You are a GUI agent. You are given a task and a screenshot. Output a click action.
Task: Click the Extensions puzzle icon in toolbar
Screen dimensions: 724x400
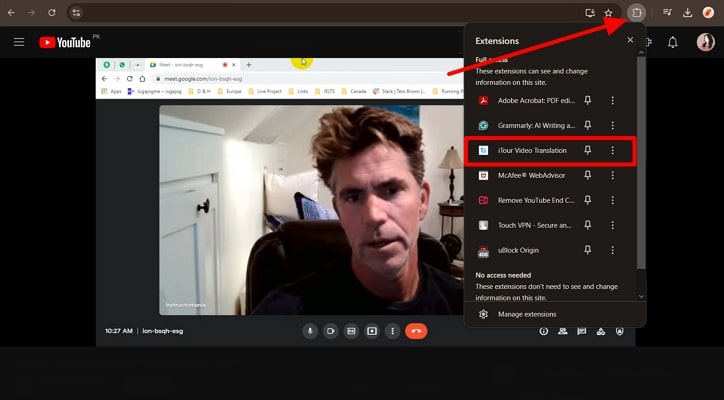coord(637,12)
